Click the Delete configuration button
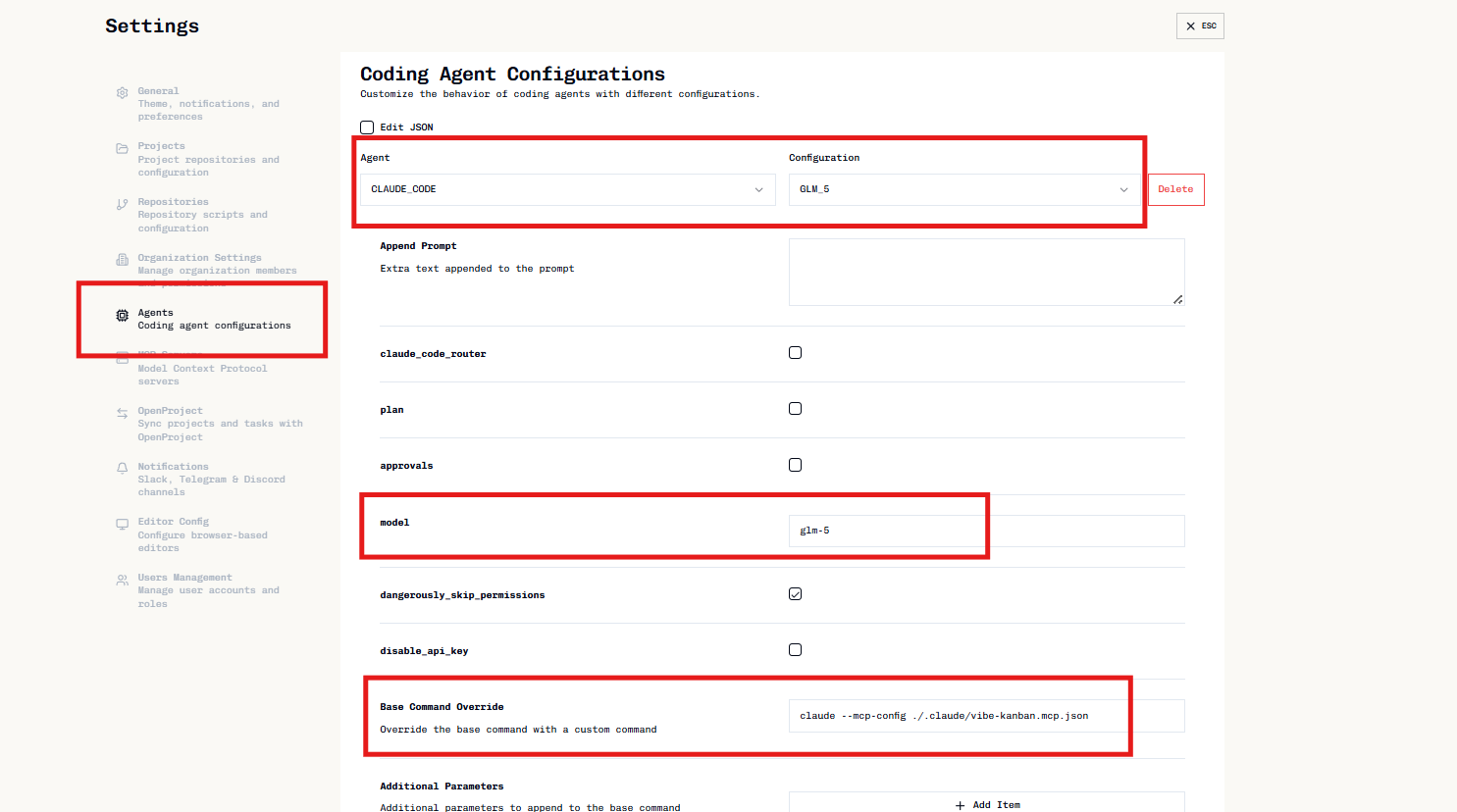This screenshot has width=1457, height=812. [1175, 189]
